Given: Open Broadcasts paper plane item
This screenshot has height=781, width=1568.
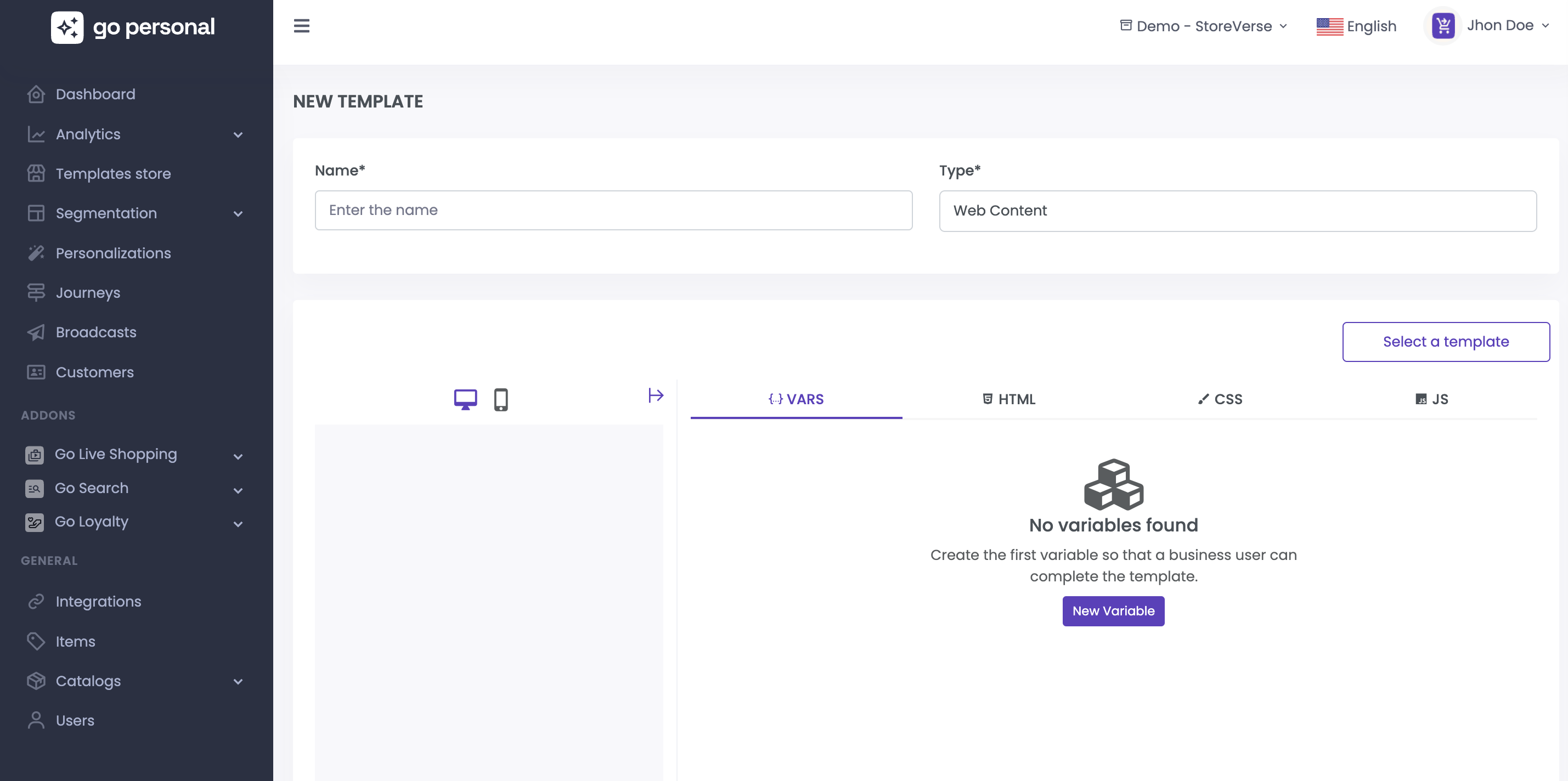Looking at the screenshot, I should [95, 332].
